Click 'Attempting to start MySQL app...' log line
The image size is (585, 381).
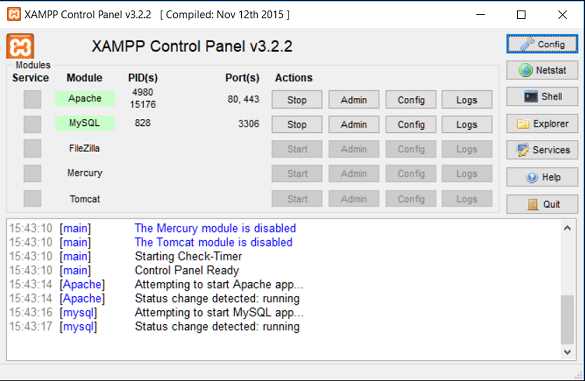[219, 312]
